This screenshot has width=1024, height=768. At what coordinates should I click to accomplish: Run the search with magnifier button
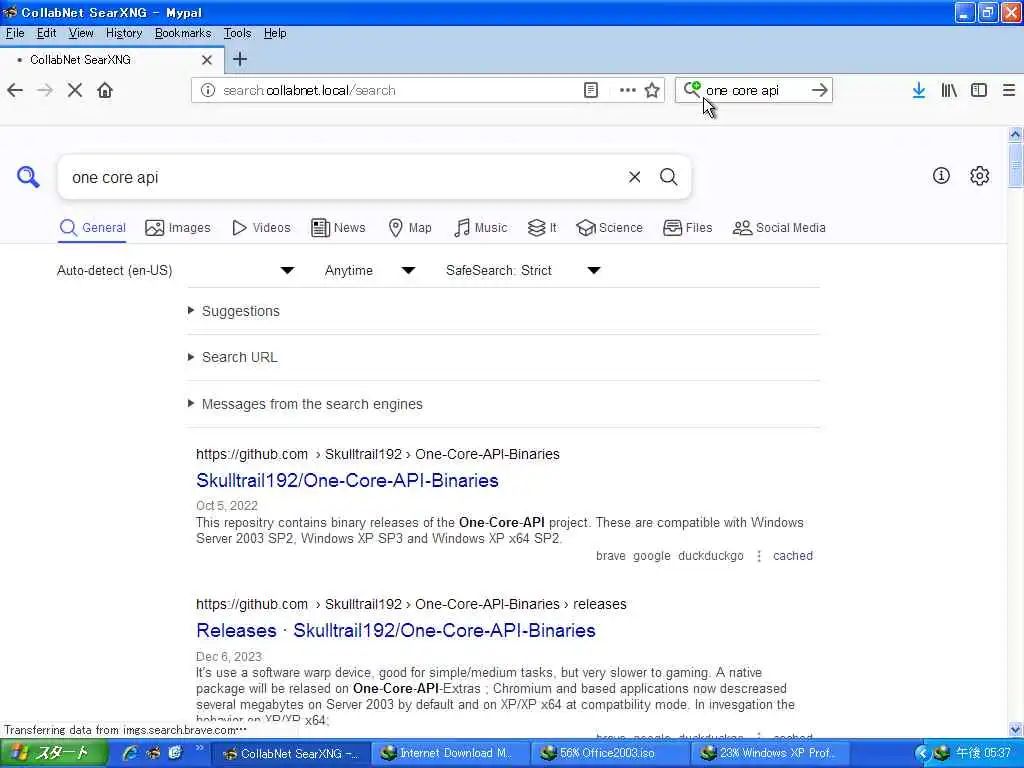[668, 177]
